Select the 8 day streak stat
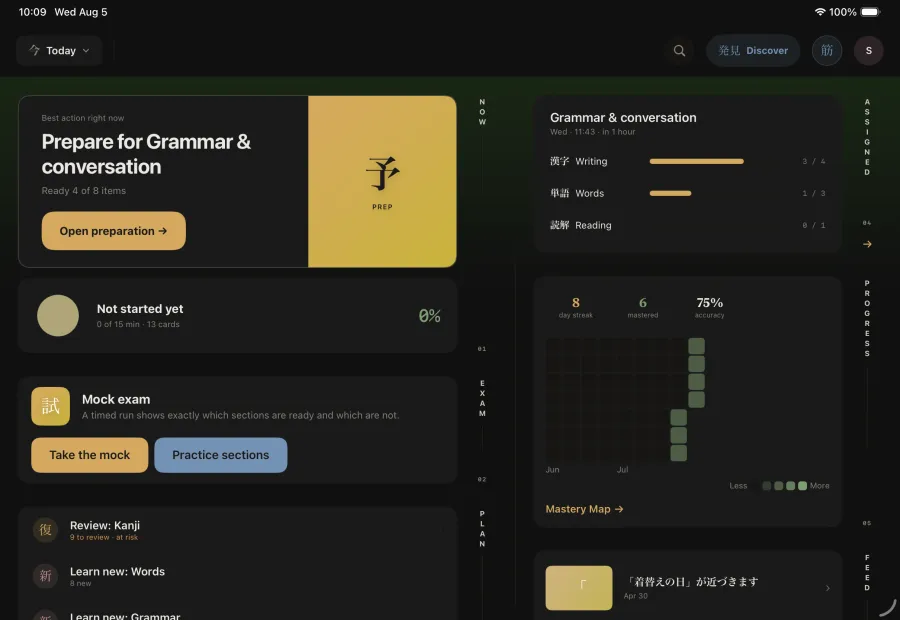Viewport: 900px width, 620px height. coord(576,307)
